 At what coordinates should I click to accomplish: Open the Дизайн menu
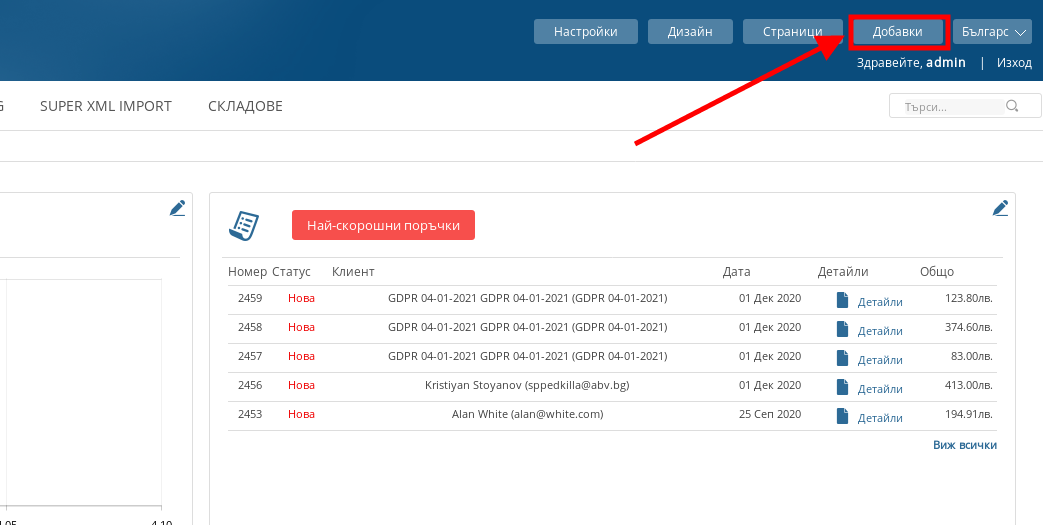coord(690,32)
